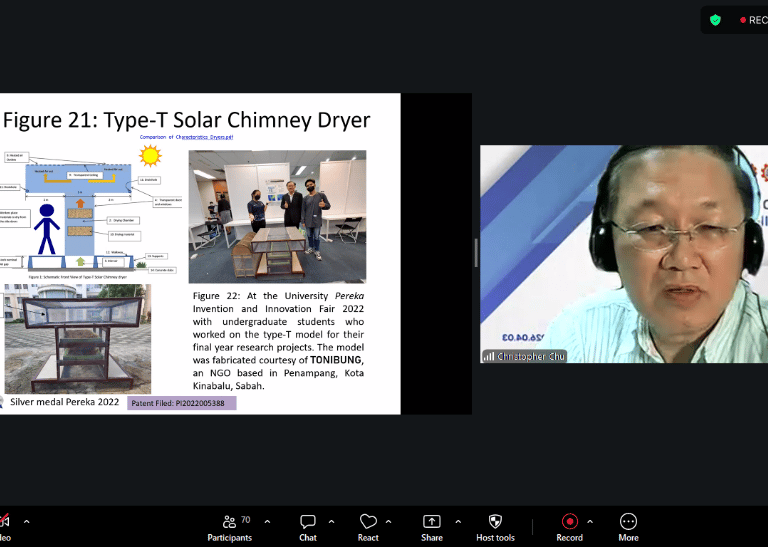Open the Chat panel

click(308, 528)
